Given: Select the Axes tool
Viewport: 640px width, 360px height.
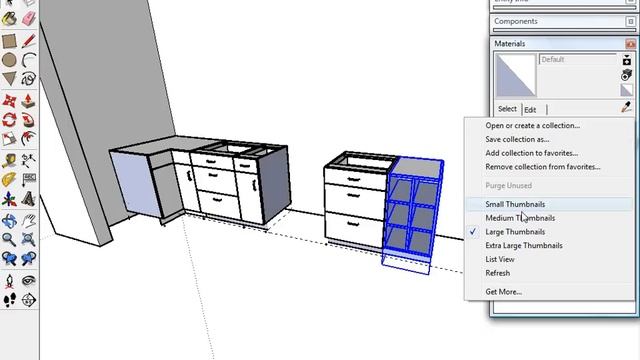Looking at the screenshot, I should (9, 199).
